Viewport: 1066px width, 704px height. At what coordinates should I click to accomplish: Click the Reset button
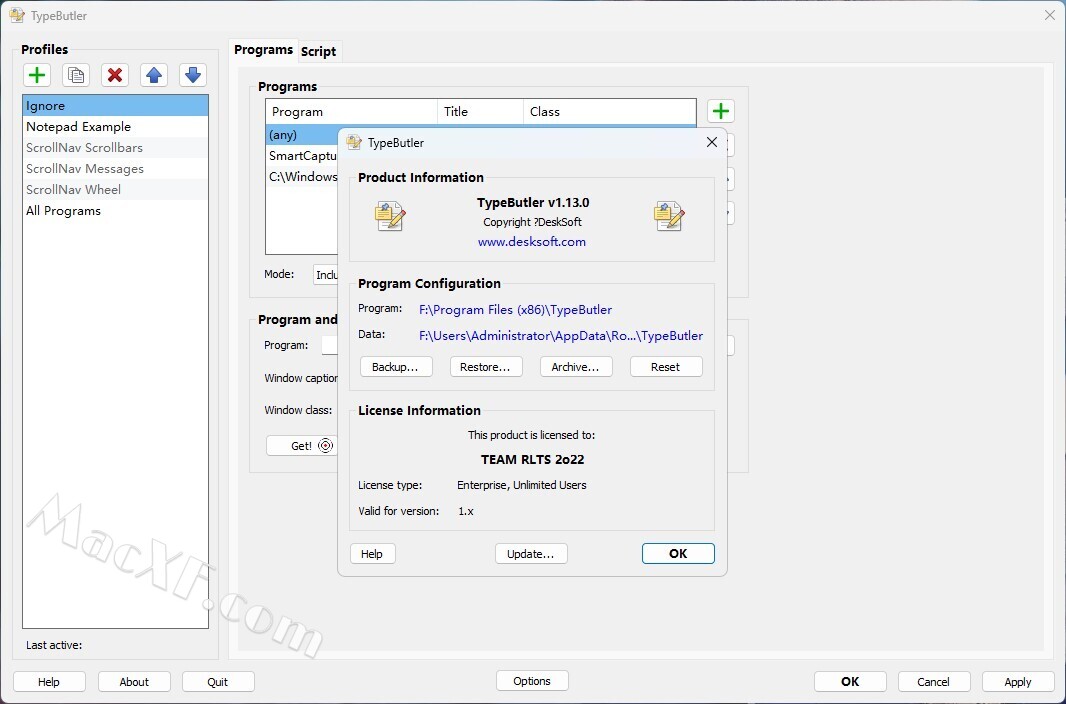coord(666,367)
